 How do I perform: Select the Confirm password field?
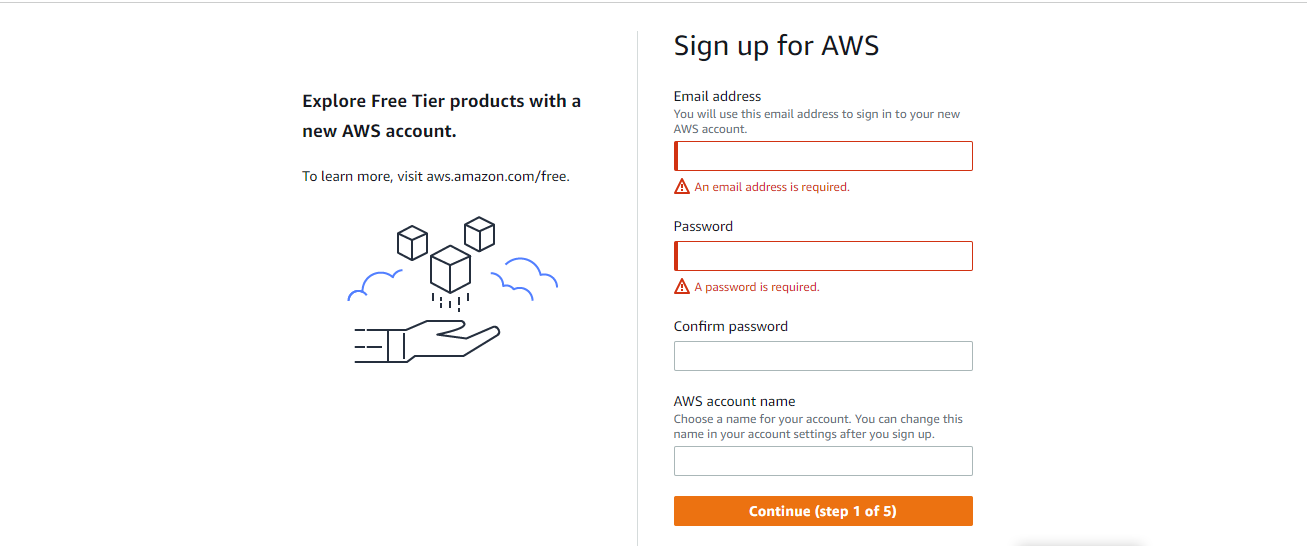(823, 356)
